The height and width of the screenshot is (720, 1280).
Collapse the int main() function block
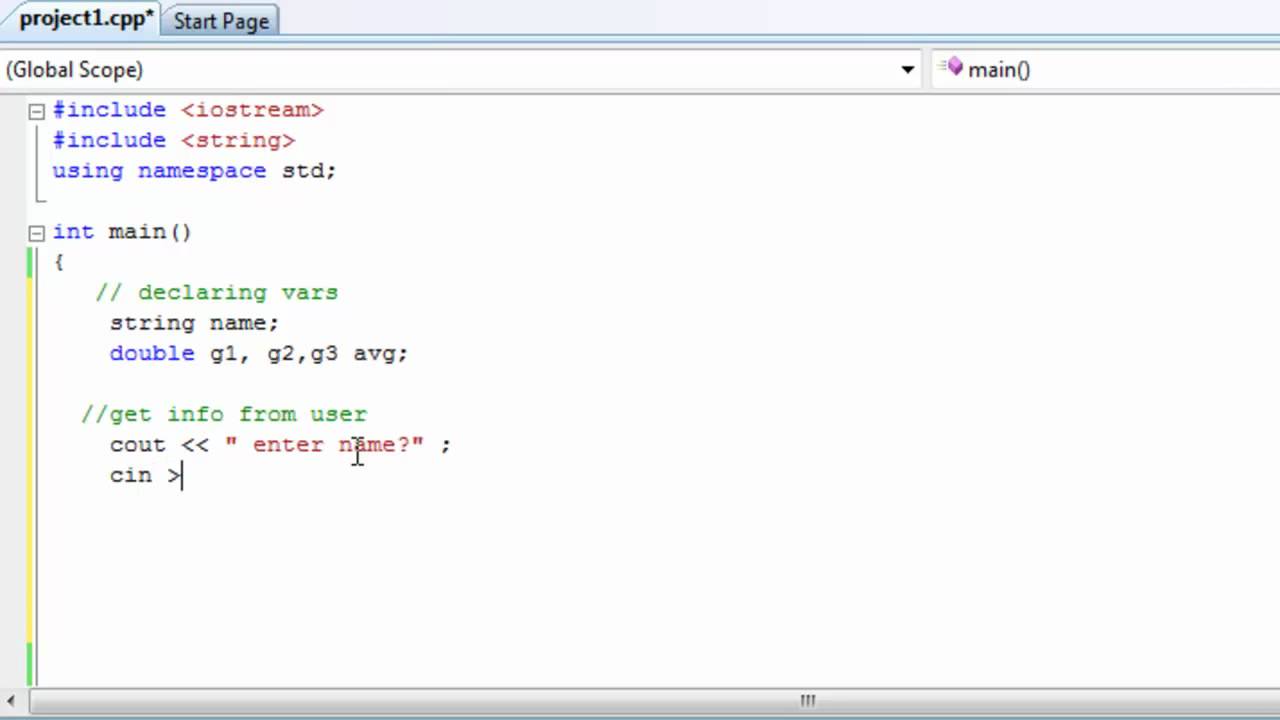[37, 233]
